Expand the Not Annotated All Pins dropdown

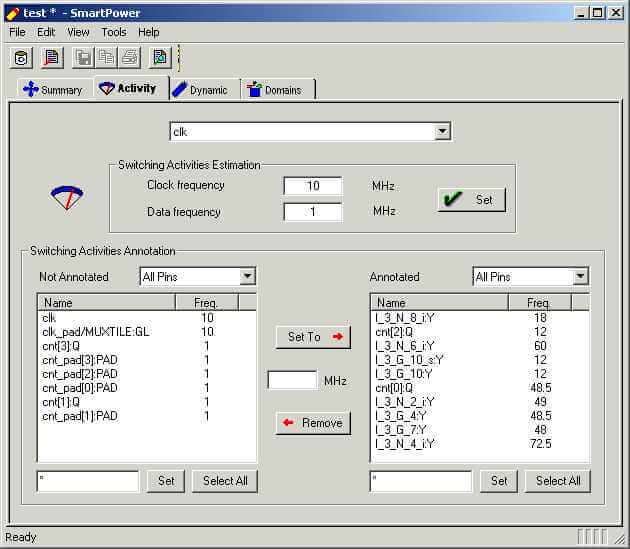point(247,277)
